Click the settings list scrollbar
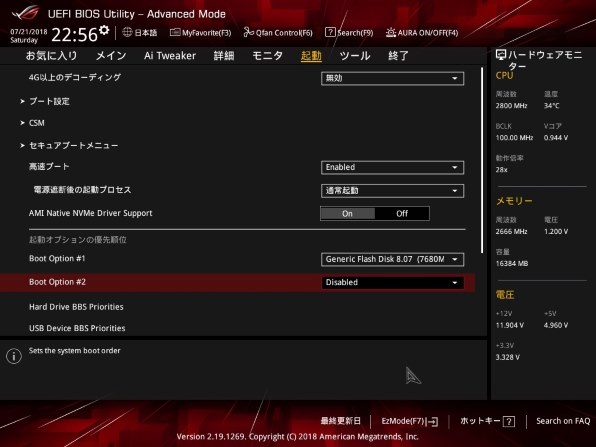 click(x=482, y=160)
